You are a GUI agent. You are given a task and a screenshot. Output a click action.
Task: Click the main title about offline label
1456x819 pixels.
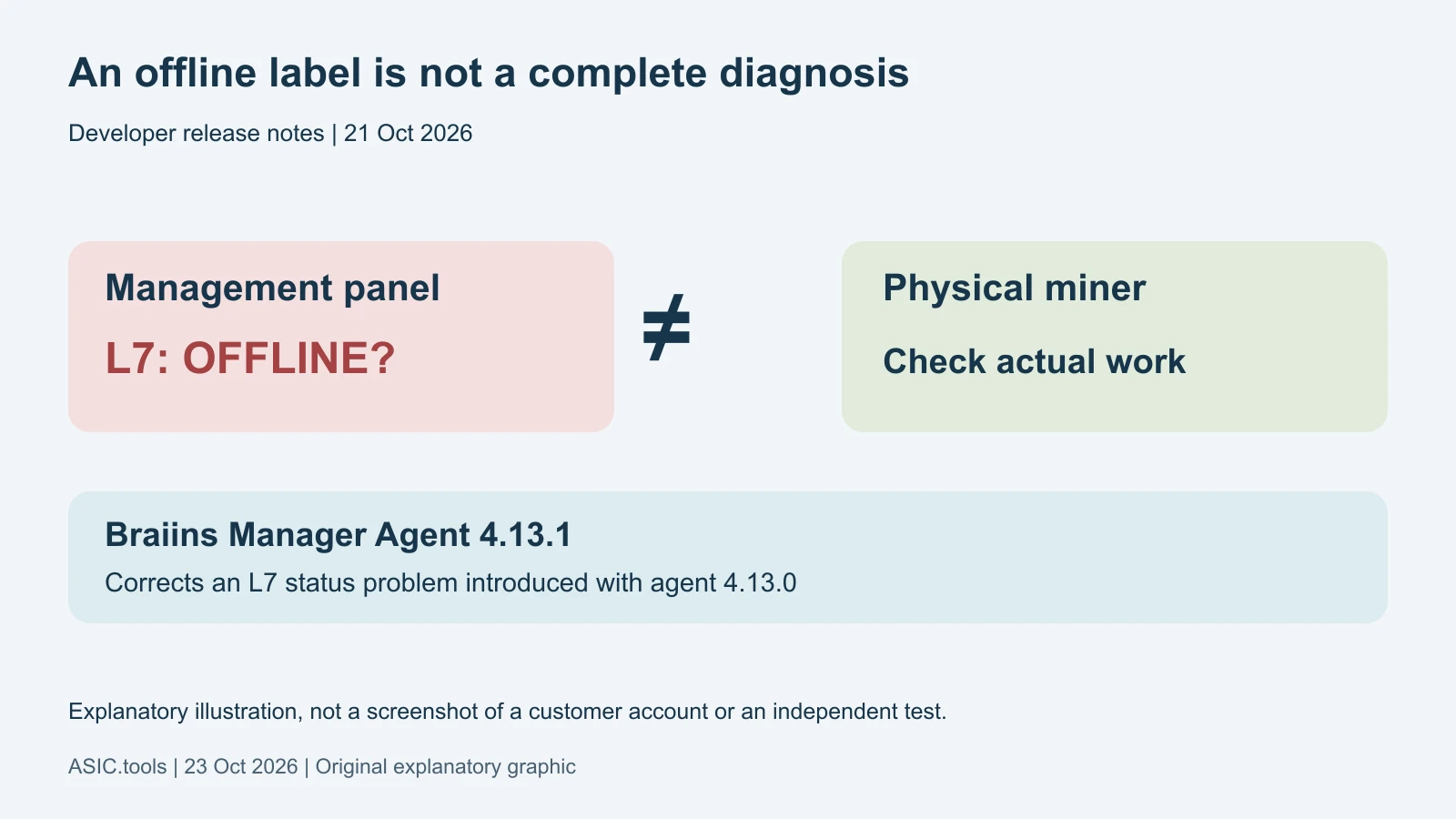[x=489, y=73]
